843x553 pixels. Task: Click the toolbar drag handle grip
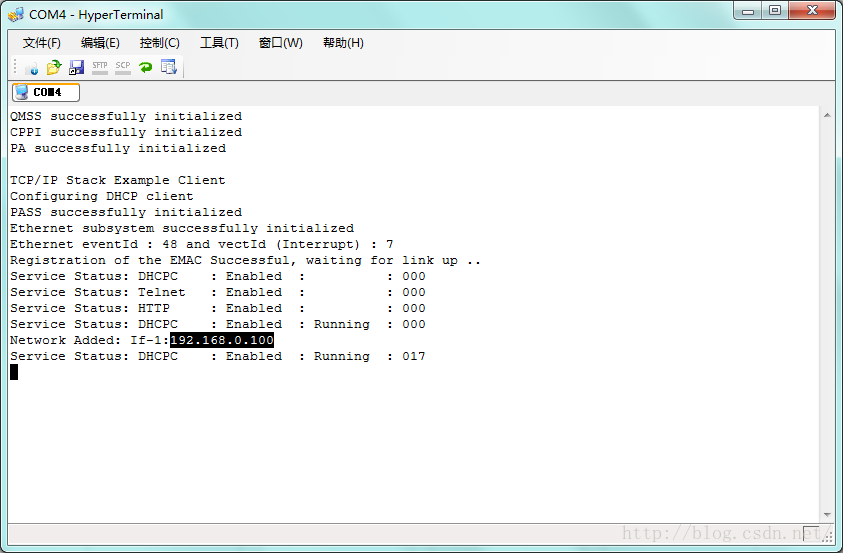[x=15, y=67]
